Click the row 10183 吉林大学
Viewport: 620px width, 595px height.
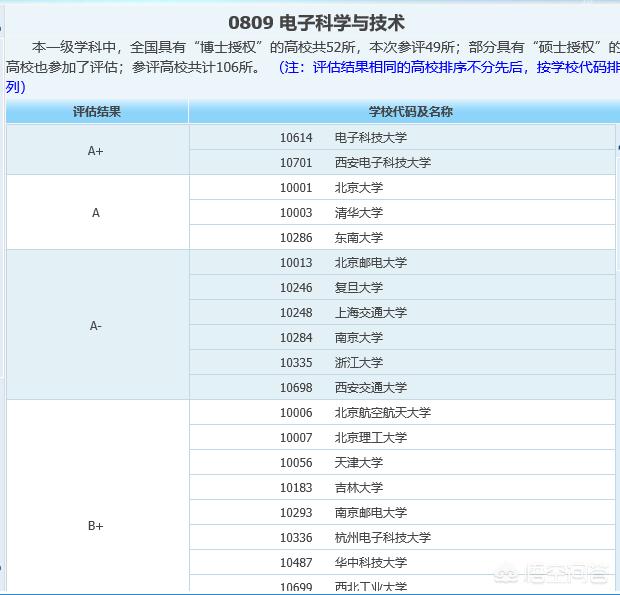pyautogui.click(x=402, y=487)
